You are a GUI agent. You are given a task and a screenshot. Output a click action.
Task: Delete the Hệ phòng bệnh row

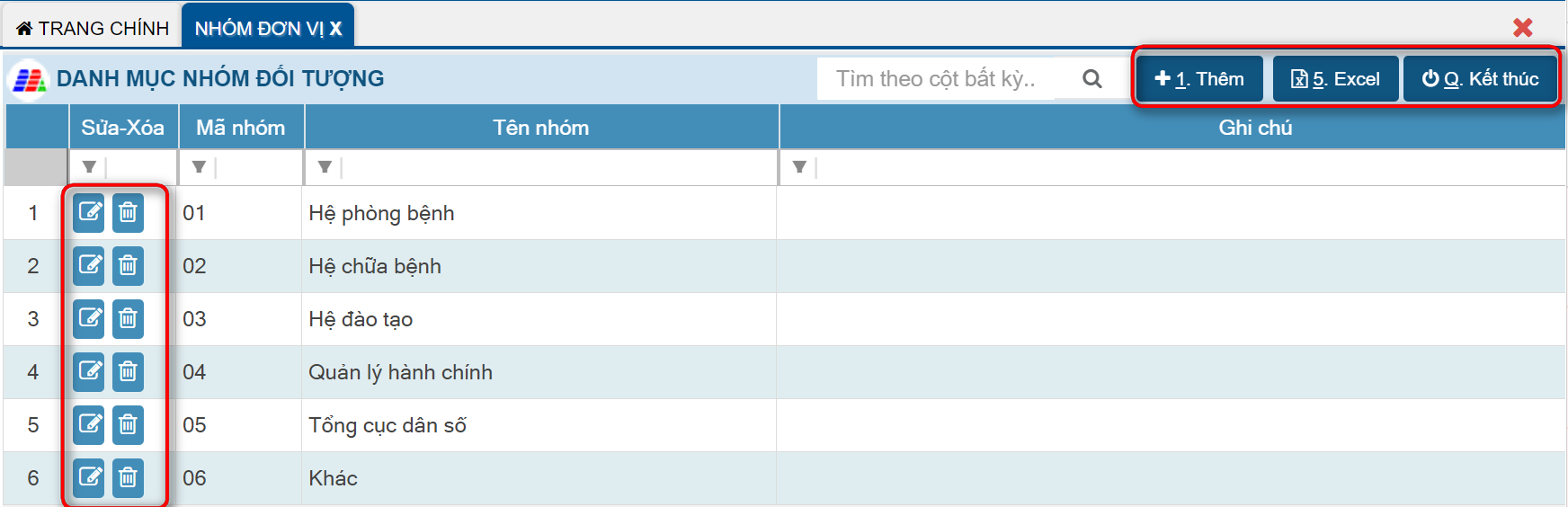pyautogui.click(x=128, y=213)
